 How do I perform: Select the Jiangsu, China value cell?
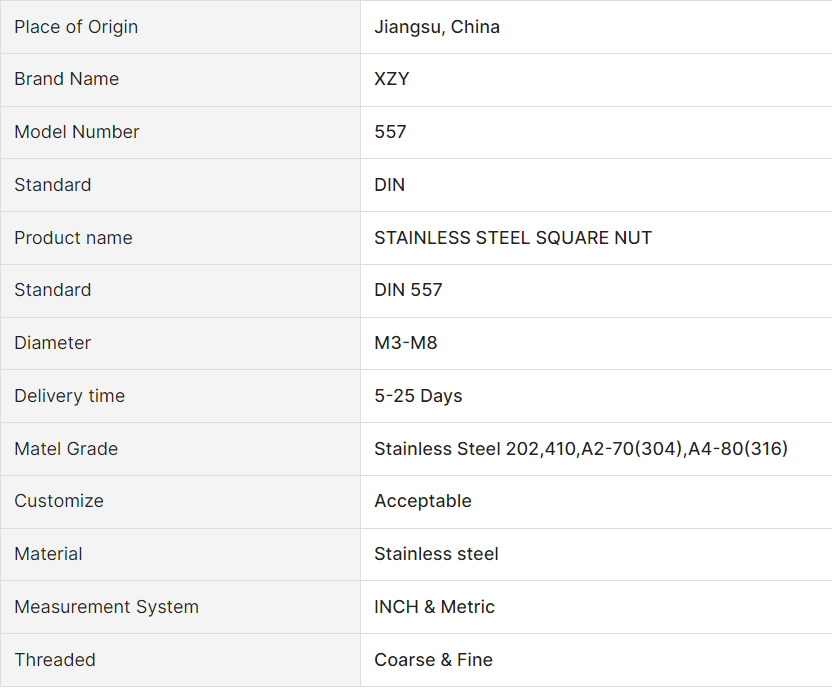437,27
